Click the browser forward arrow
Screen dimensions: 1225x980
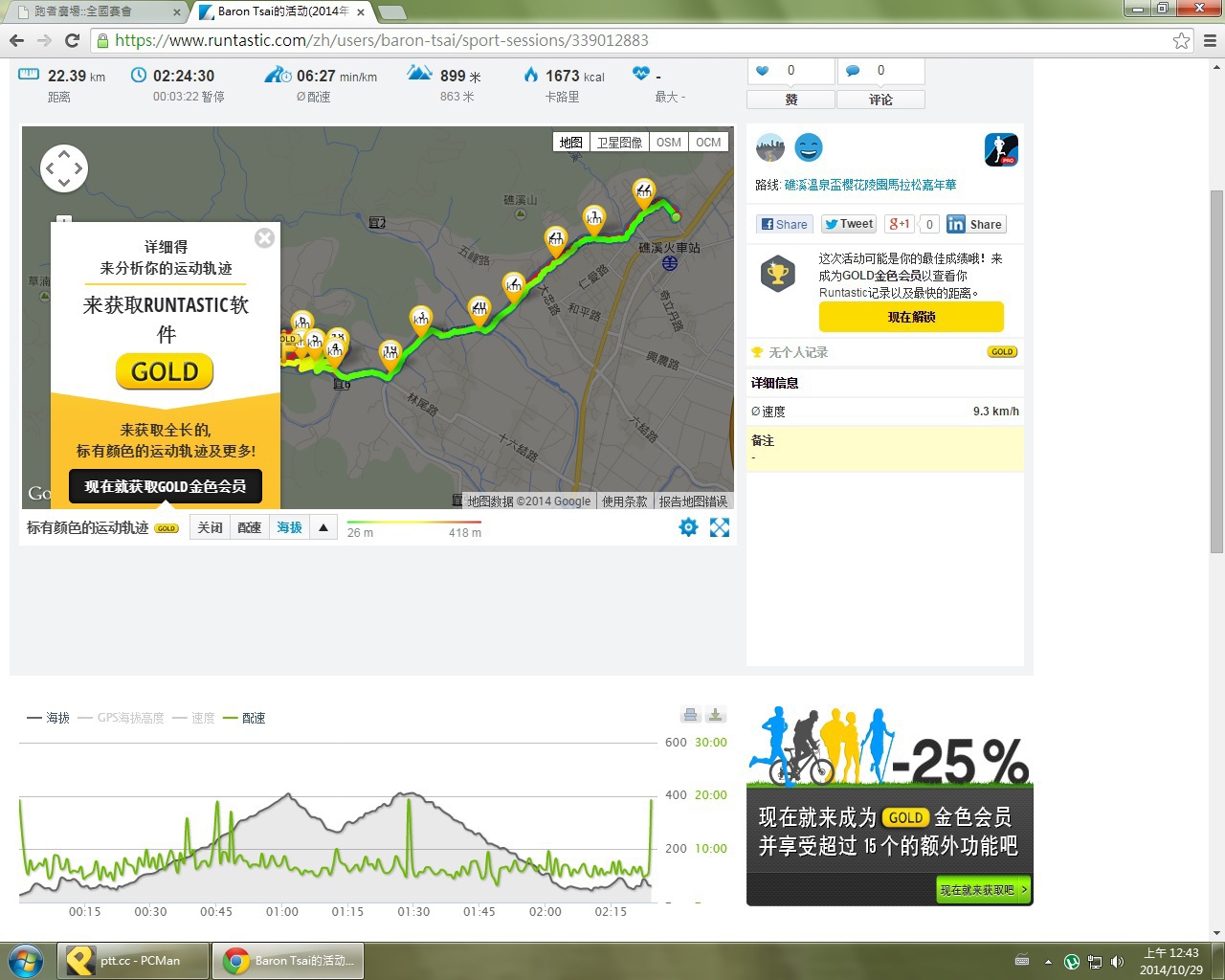coord(44,40)
